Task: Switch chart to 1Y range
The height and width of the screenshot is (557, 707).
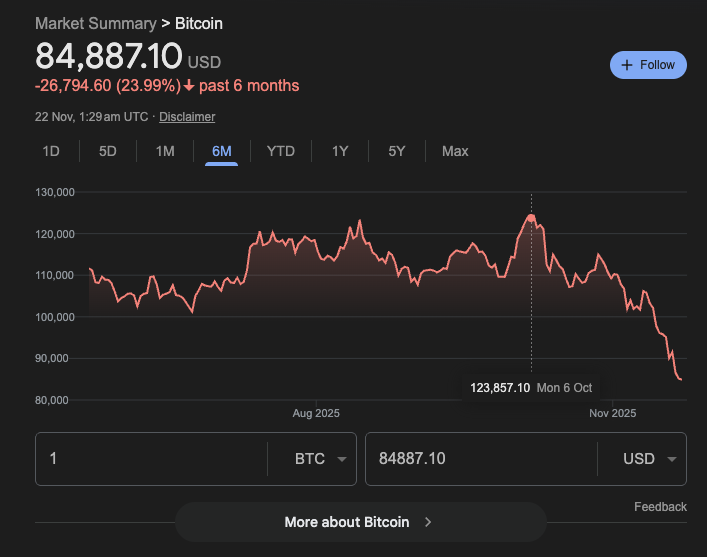Action: click(340, 151)
